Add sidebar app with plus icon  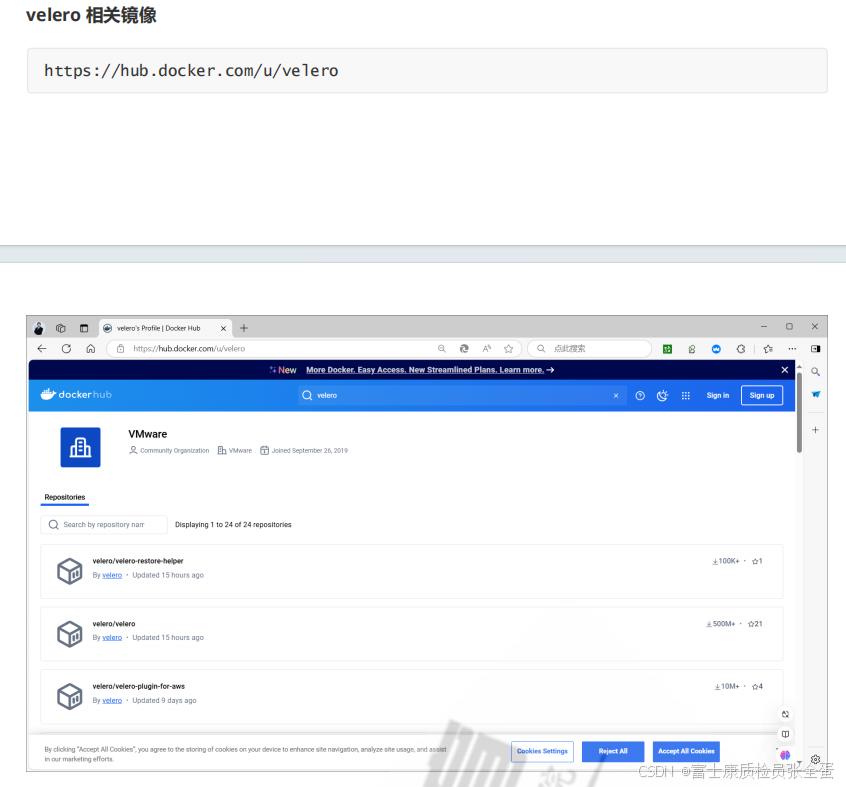(815, 430)
